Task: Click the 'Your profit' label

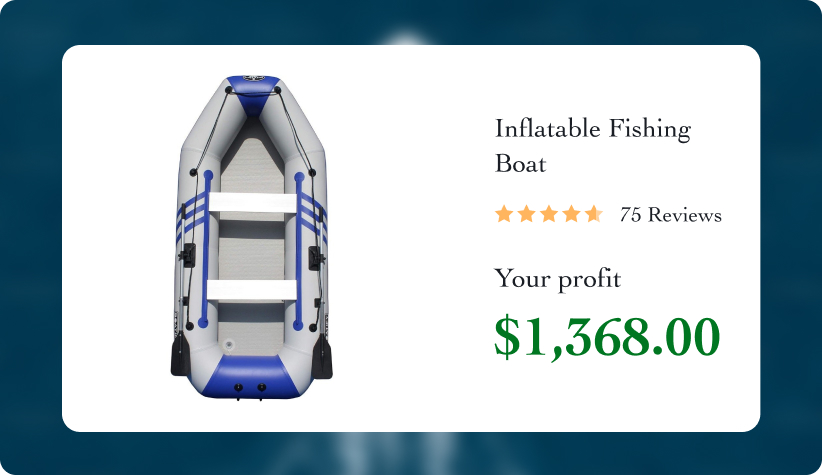Action: coord(557,278)
